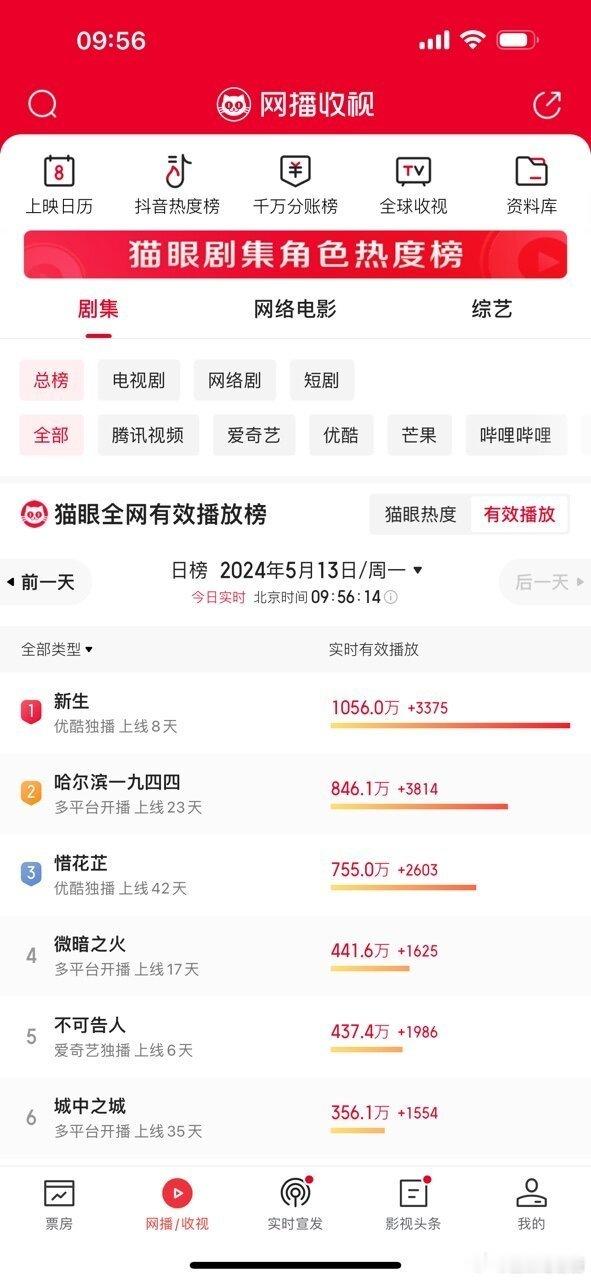Expand the 全部类型 dropdown
Image resolution: width=591 pixels, height=1280 pixels.
coord(57,649)
